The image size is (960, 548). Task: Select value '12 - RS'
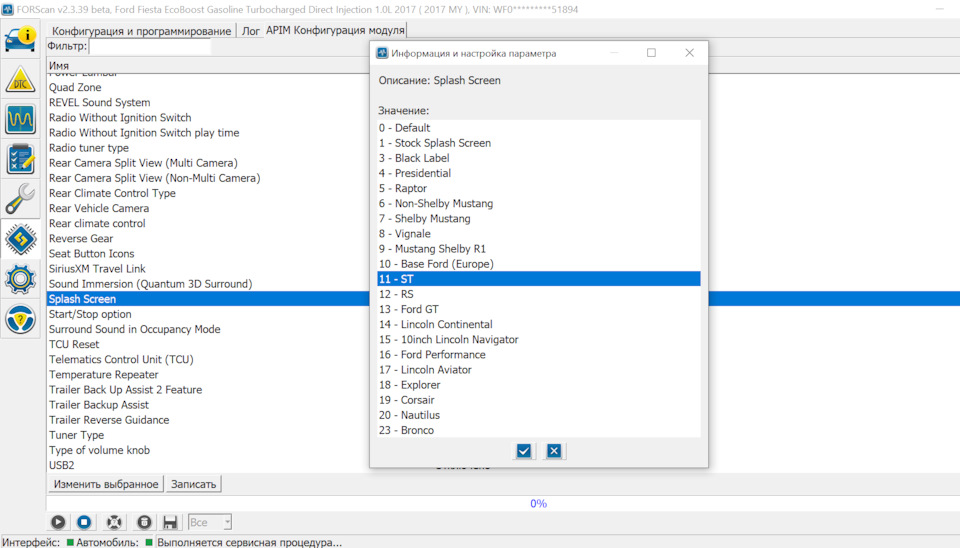tap(539, 294)
